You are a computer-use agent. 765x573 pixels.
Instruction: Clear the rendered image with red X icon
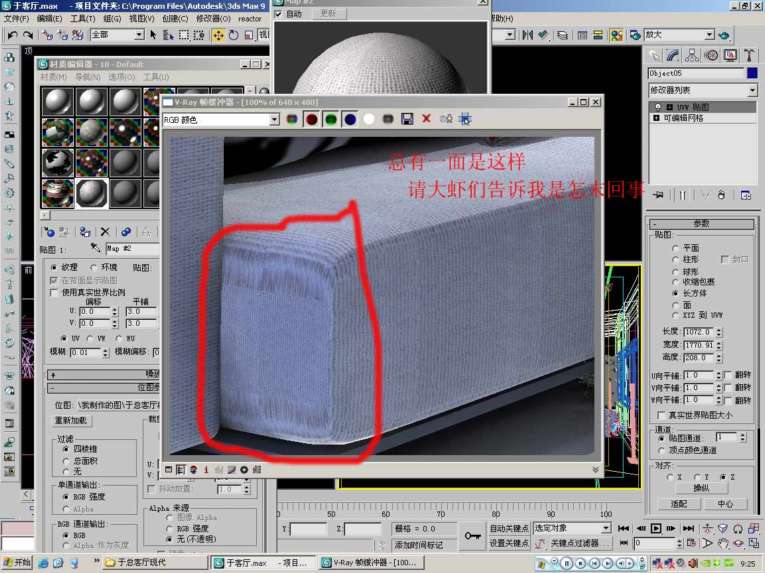(426, 119)
